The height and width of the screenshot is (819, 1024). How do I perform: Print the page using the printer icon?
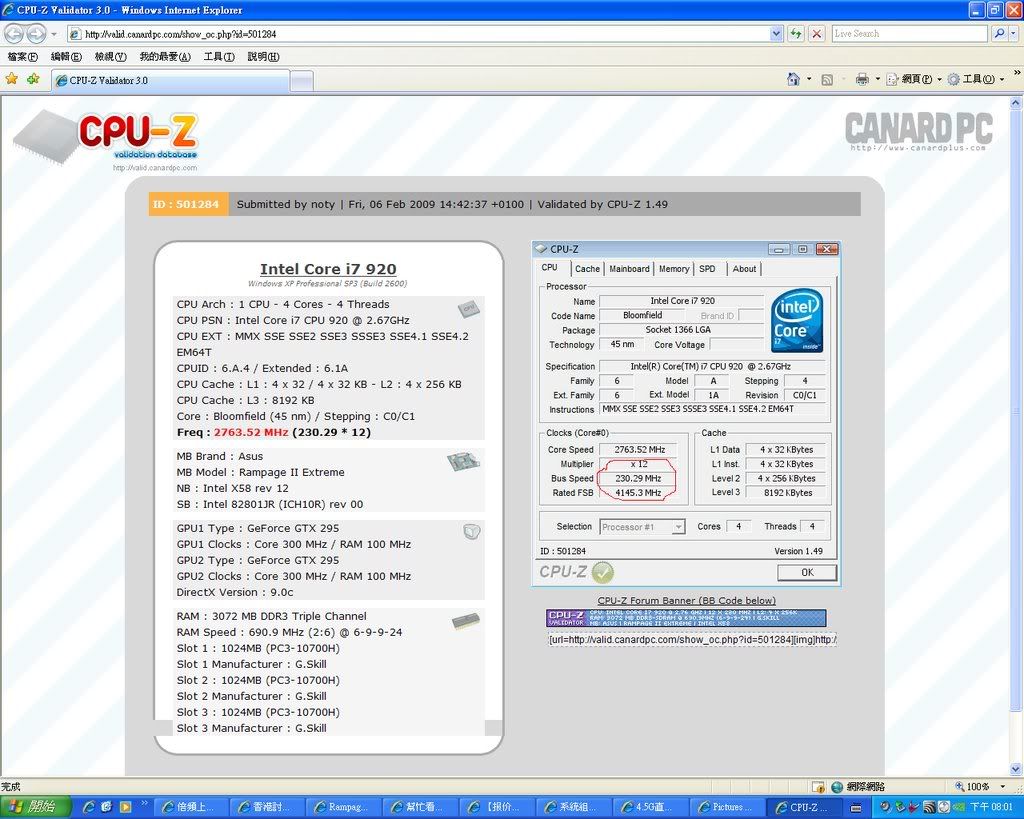[x=862, y=79]
